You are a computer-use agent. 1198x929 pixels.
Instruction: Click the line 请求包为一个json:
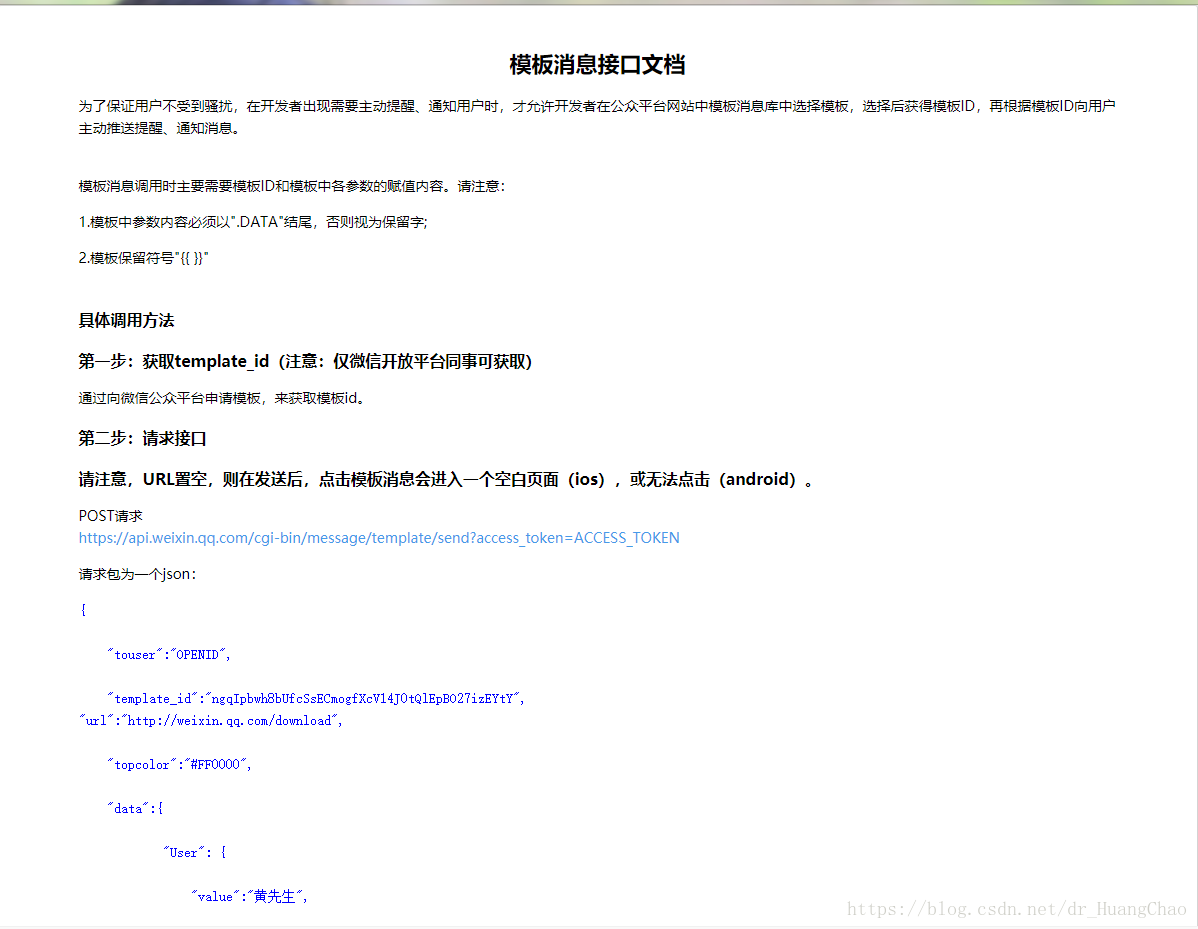click(138, 574)
